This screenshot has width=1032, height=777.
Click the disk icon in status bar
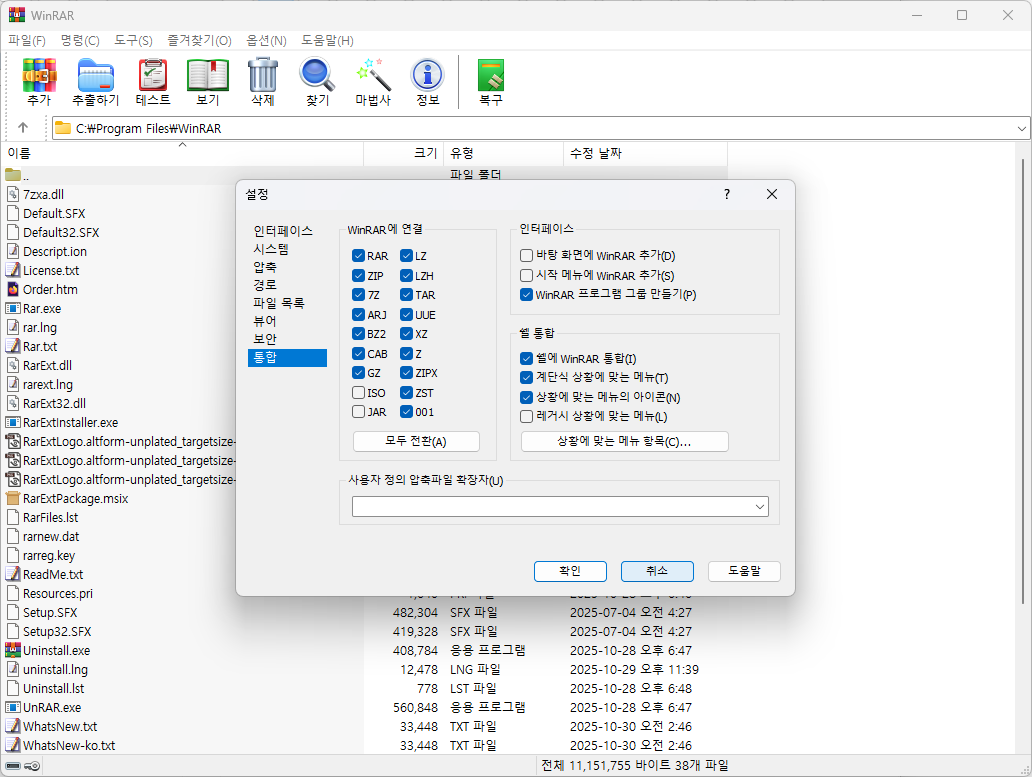point(13,766)
